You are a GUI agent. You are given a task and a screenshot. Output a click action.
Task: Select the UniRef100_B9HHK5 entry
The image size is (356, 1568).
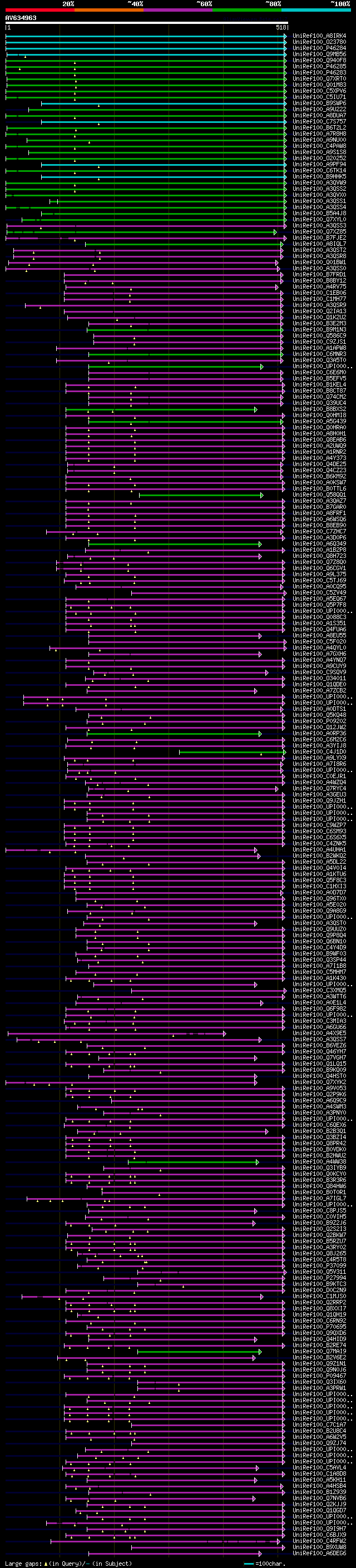[x=319, y=176]
